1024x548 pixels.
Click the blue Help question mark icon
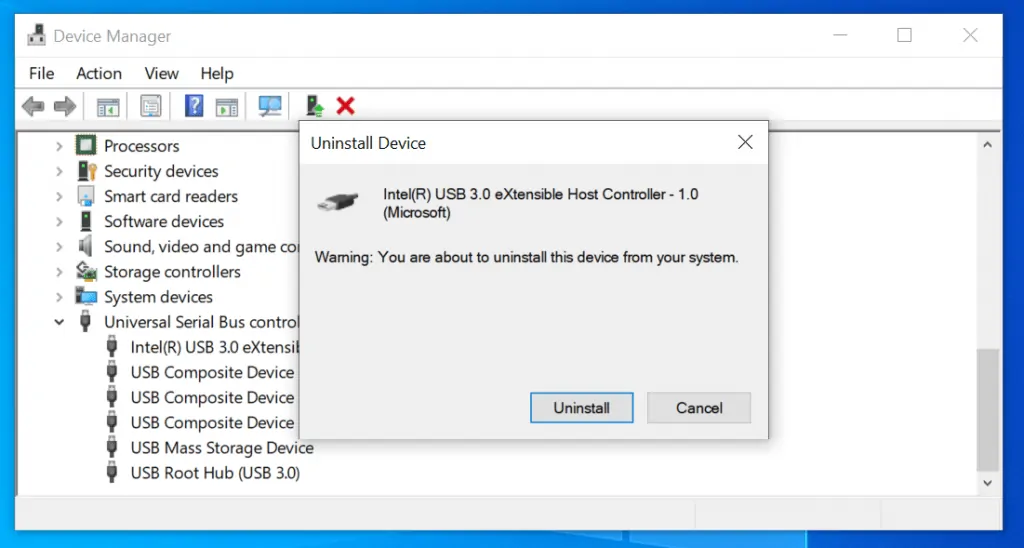(194, 106)
